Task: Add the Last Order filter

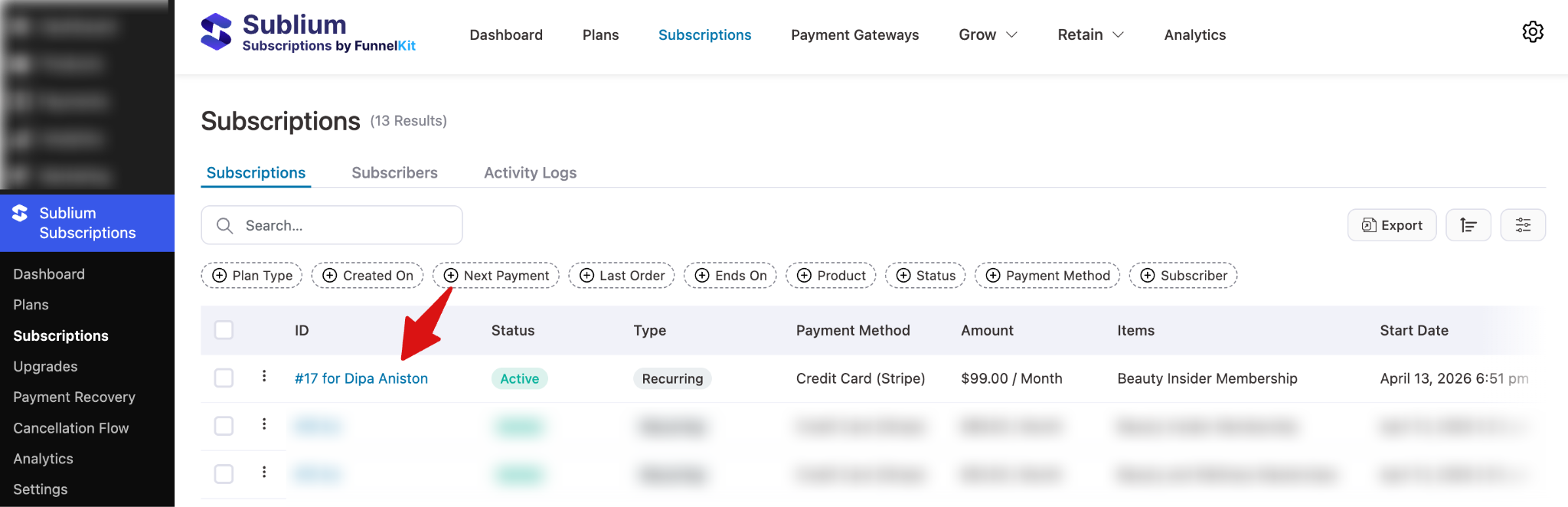Action: point(622,276)
